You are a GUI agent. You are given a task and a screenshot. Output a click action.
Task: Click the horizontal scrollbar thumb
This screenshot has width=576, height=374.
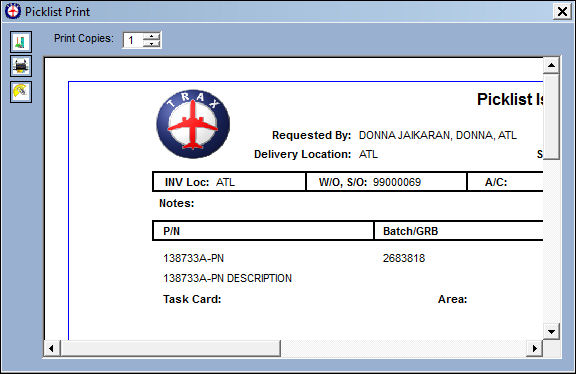coord(170,348)
